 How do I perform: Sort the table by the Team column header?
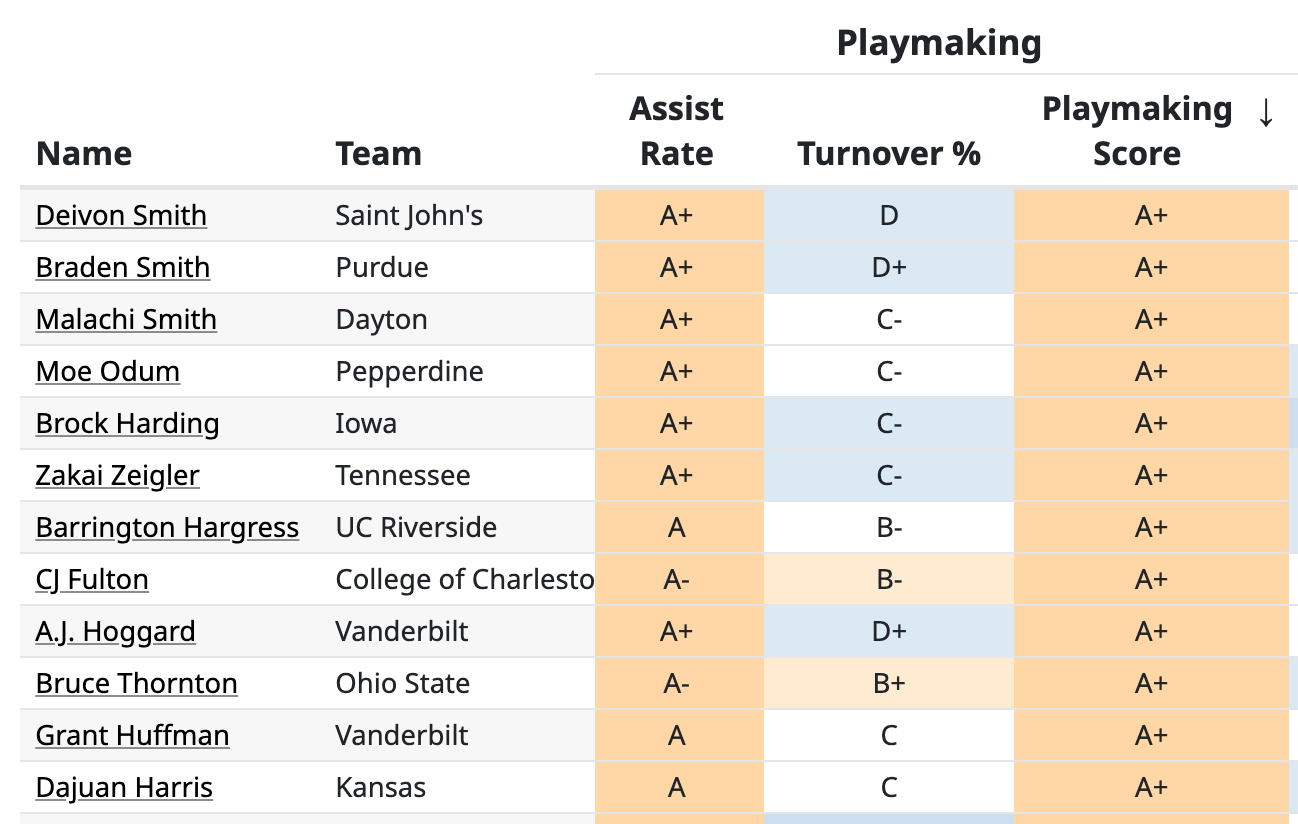[x=377, y=153]
